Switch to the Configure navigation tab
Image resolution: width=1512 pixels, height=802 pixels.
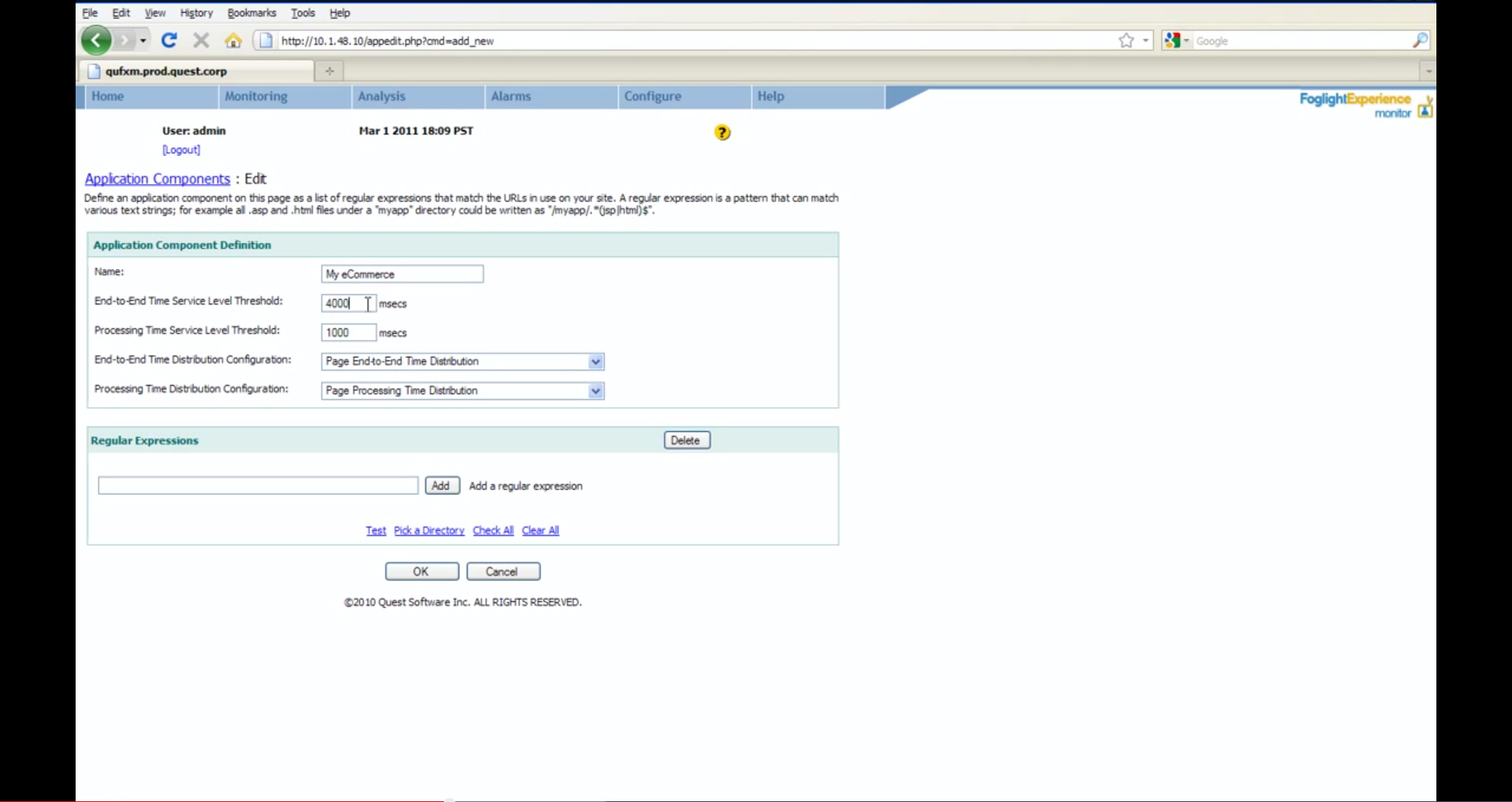(684, 97)
